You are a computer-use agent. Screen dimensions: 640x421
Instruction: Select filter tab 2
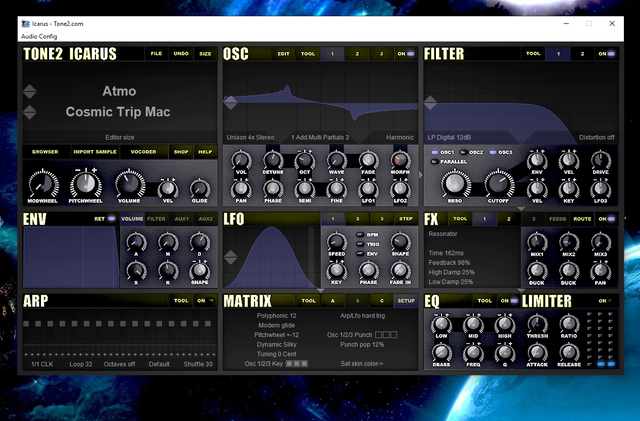point(582,53)
